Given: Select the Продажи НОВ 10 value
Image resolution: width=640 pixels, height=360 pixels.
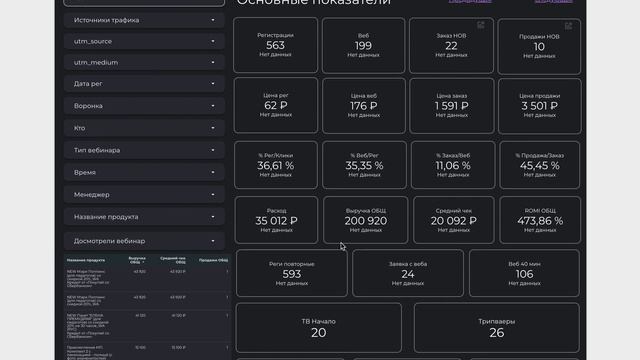Looking at the screenshot, I should [x=539, y=47].
